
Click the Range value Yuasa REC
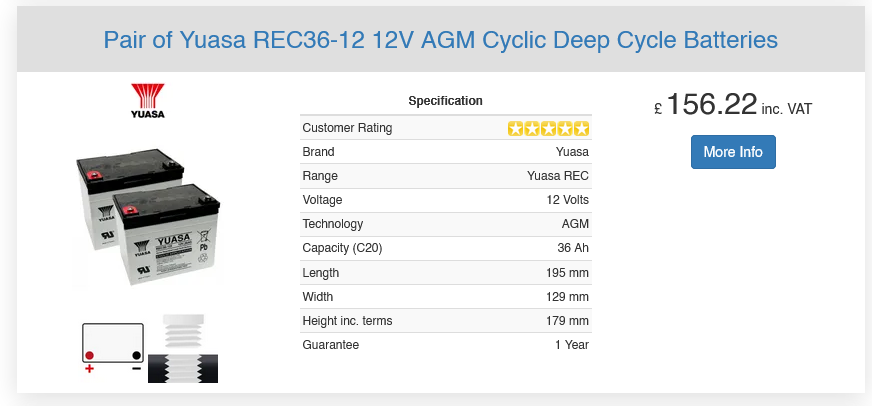click(x=558, y=176)
